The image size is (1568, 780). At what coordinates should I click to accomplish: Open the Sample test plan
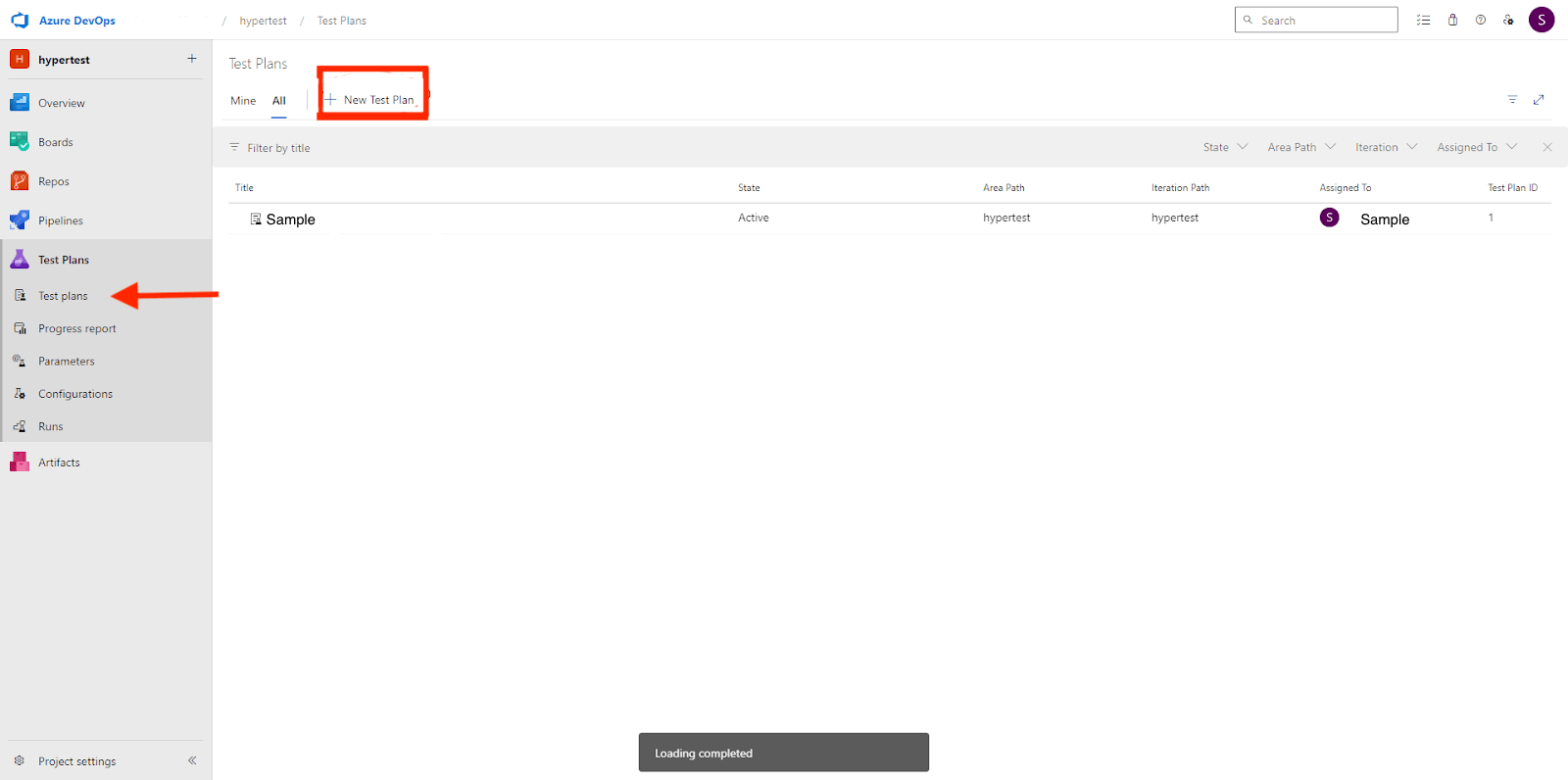point(290,219)
